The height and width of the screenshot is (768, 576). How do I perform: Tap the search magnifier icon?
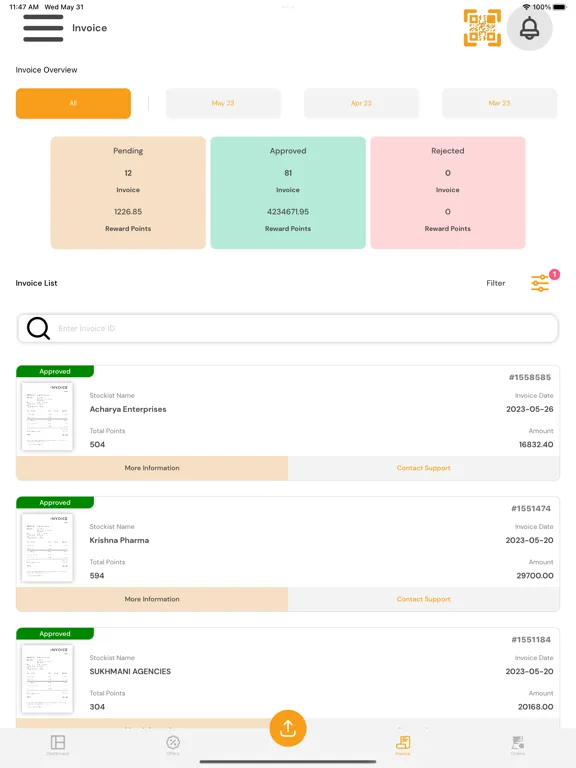pyautogui.click(x=38, y=328)
